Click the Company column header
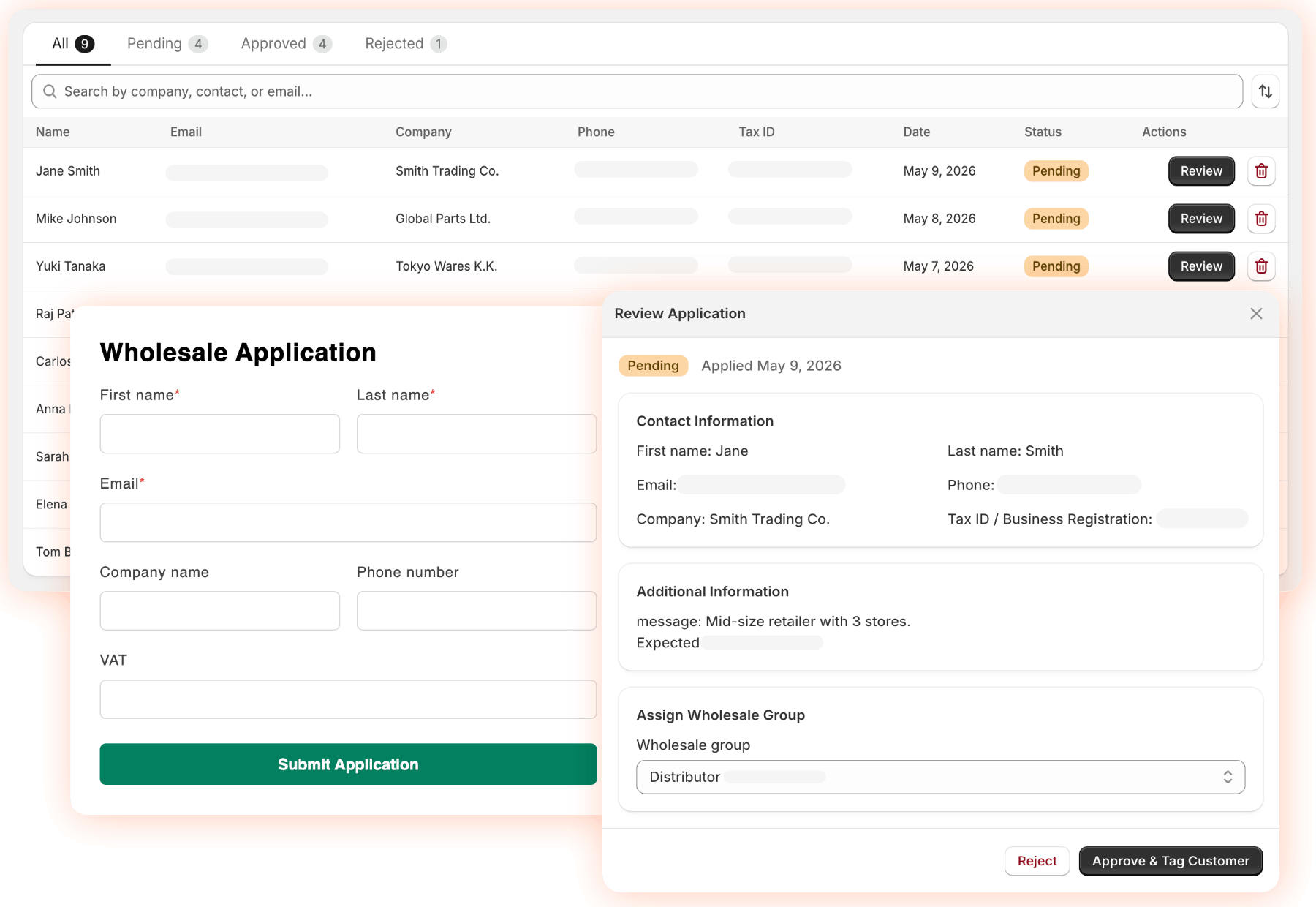Viewport: 1316px width, 907px height. click(x=423, y=132)
